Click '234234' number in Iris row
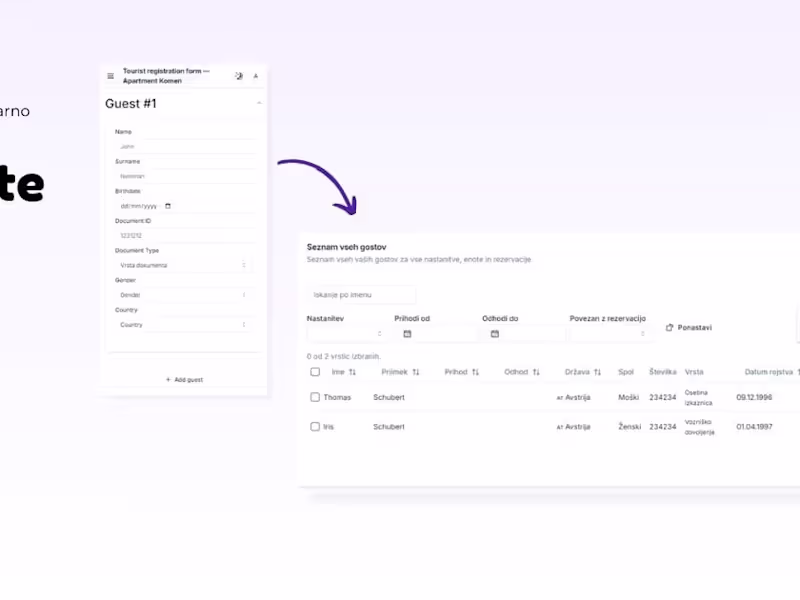This screenshot has width=800, height=600. coord(662,427)
